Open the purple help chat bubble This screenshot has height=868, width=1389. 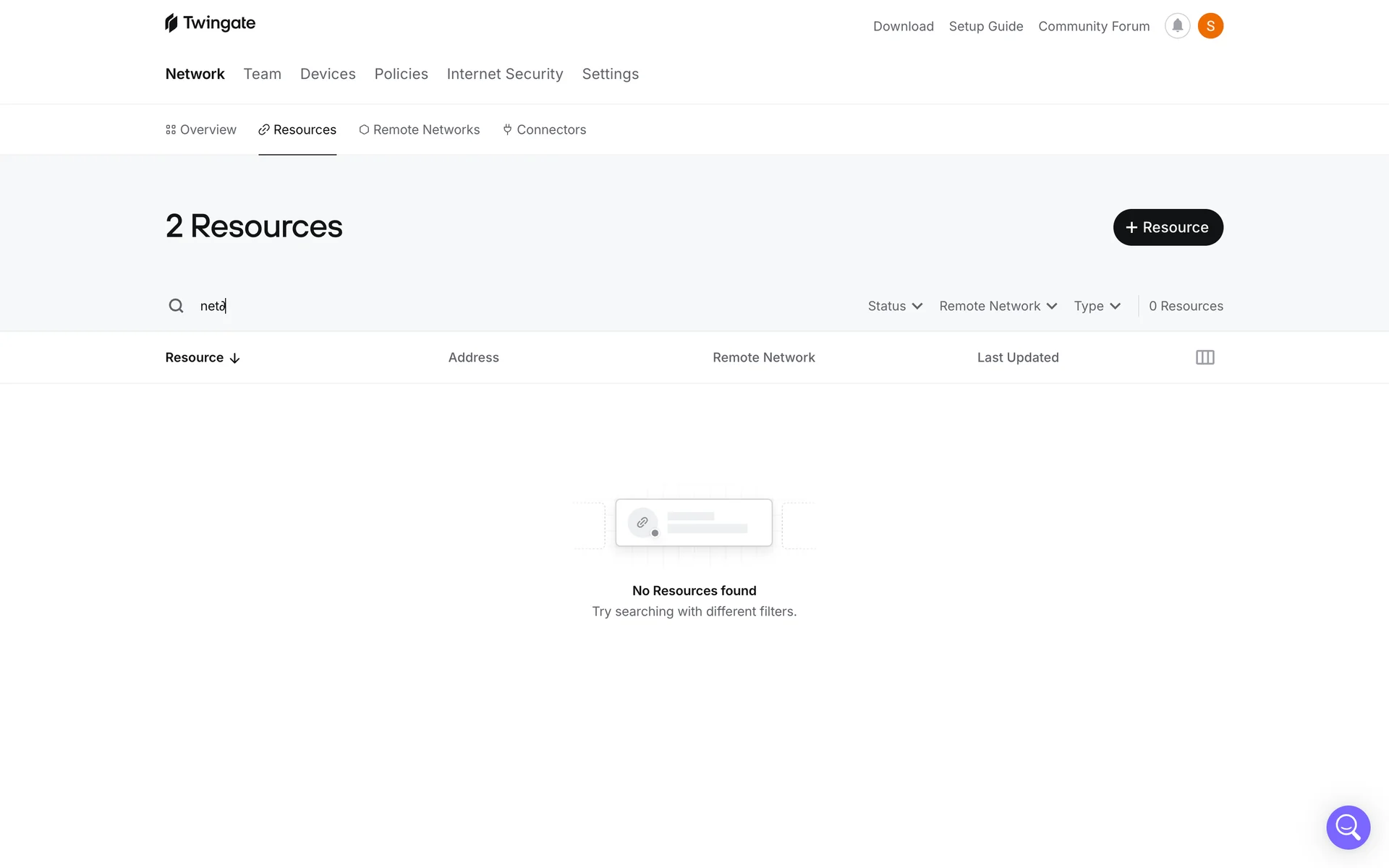(1348, 827)
